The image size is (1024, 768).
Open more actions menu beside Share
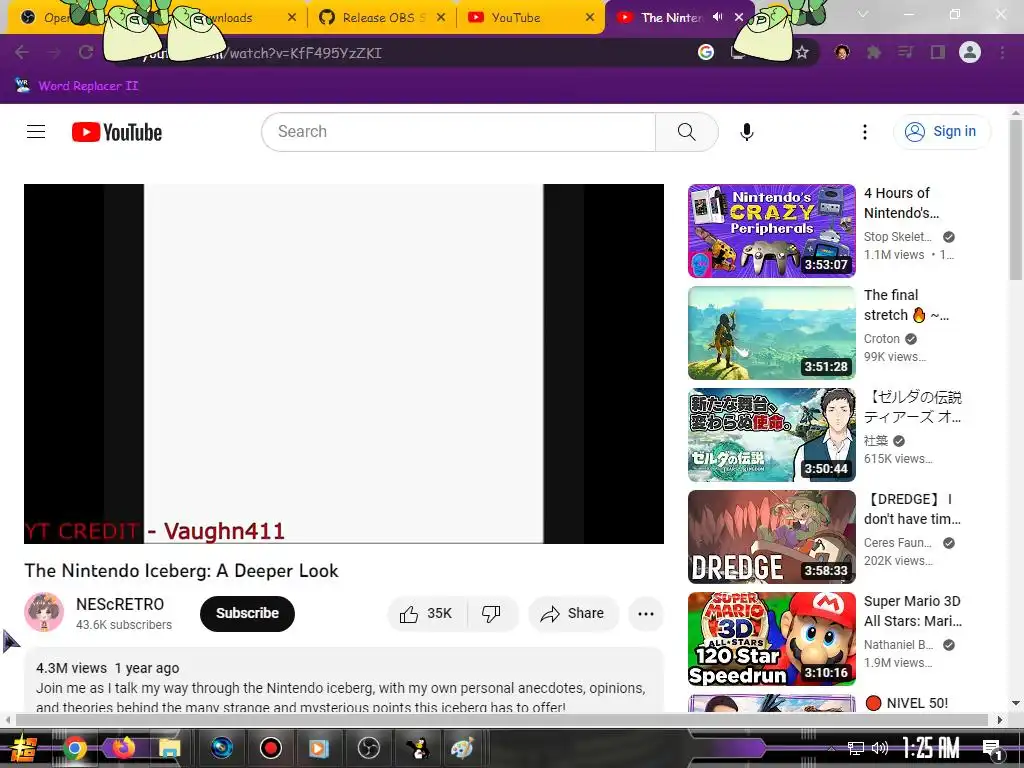646,614
